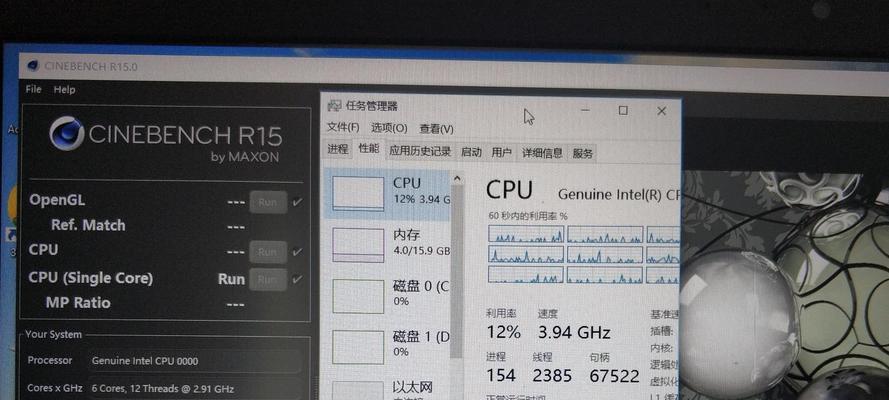Image resolution: width=889 pixels, height=400 pixels.
Task: Click the performance sidebar vertical scrollbar
Action: click(458, 272)
